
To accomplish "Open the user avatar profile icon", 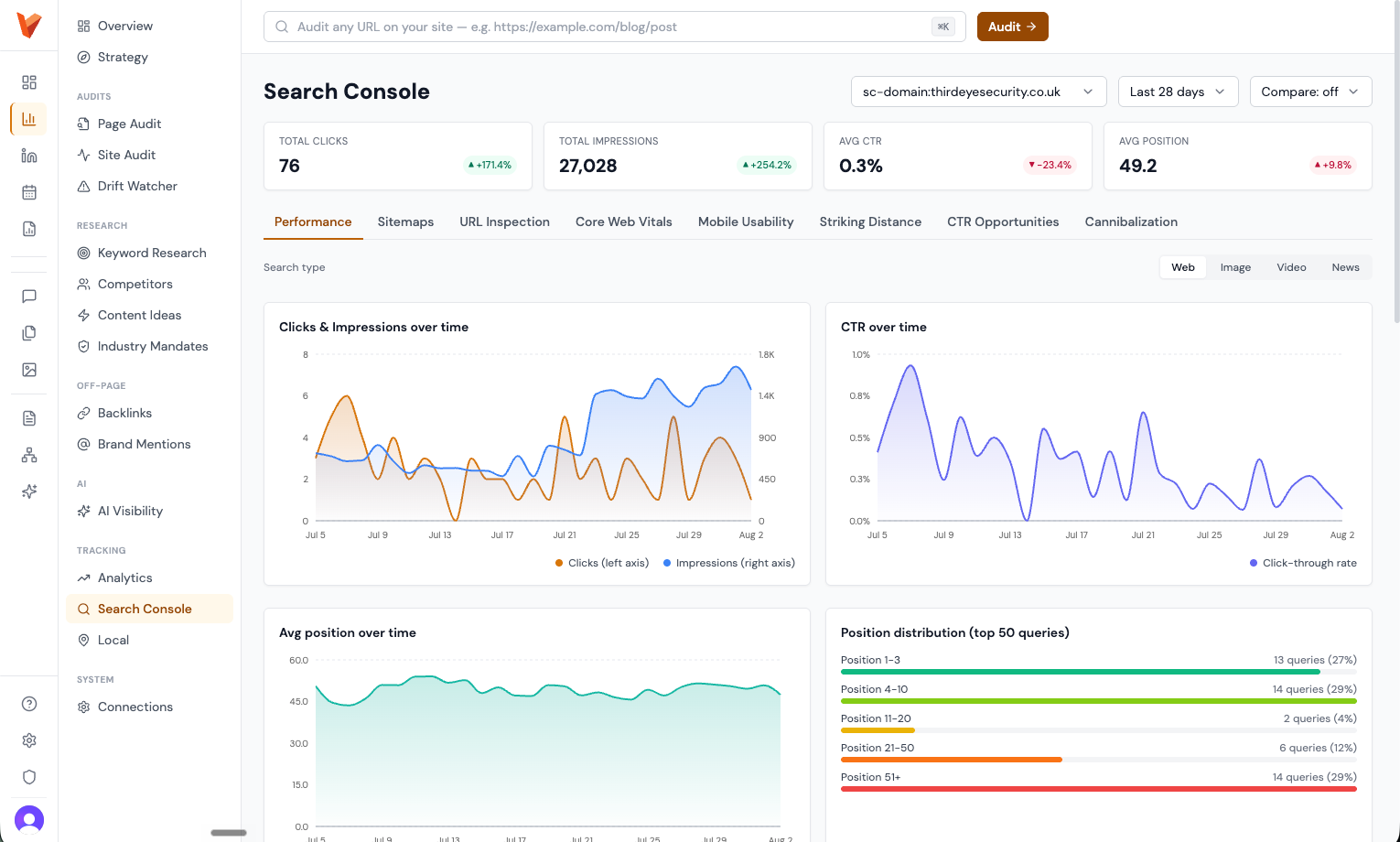I will point(29,819).
